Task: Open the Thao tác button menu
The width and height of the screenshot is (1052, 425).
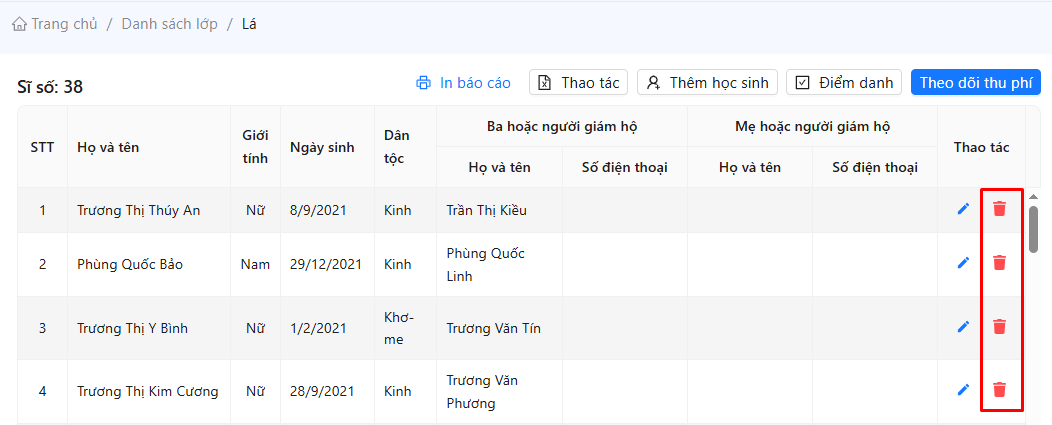Action: pos(578,83)
